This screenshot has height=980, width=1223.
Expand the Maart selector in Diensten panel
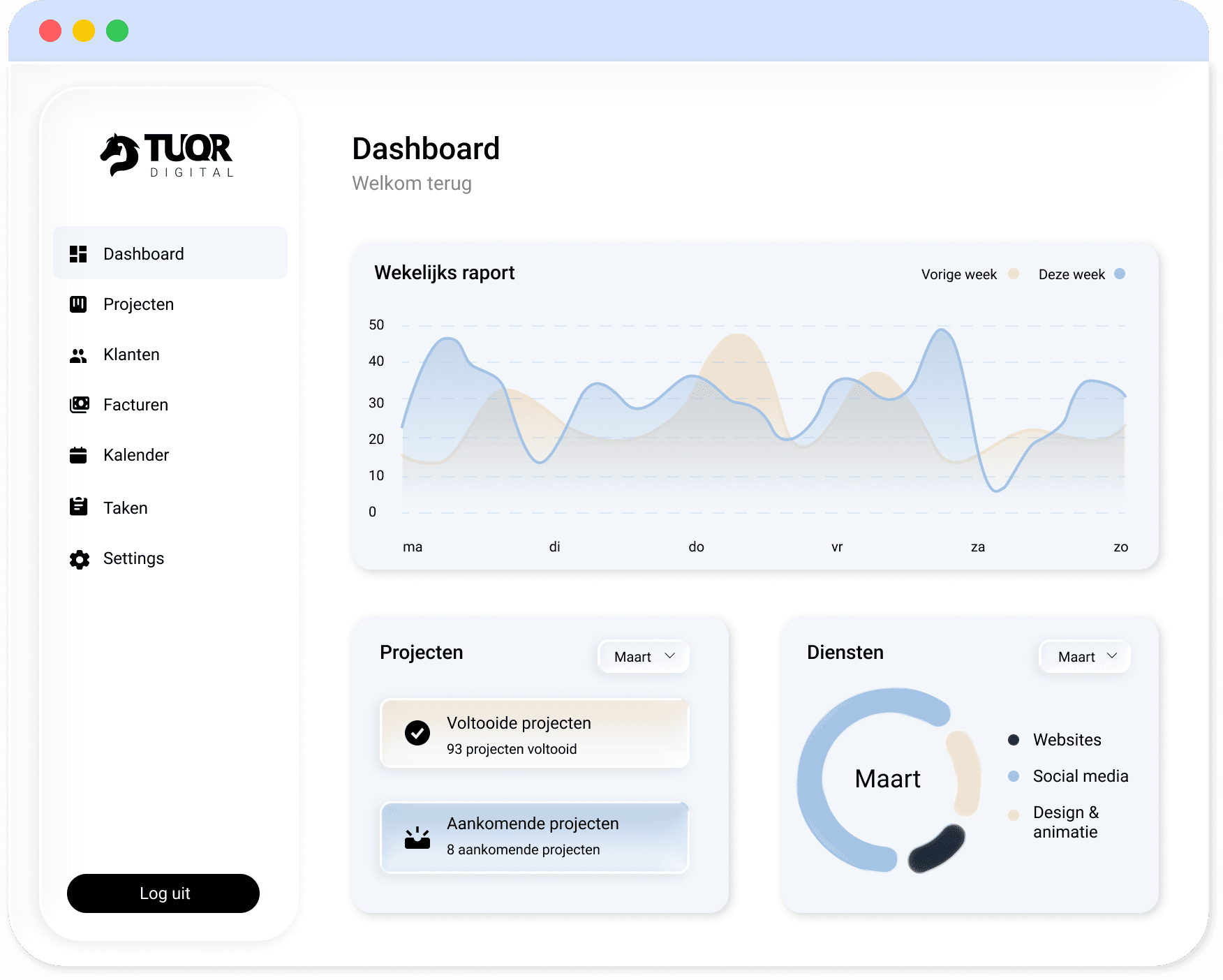pos(1083,656)
